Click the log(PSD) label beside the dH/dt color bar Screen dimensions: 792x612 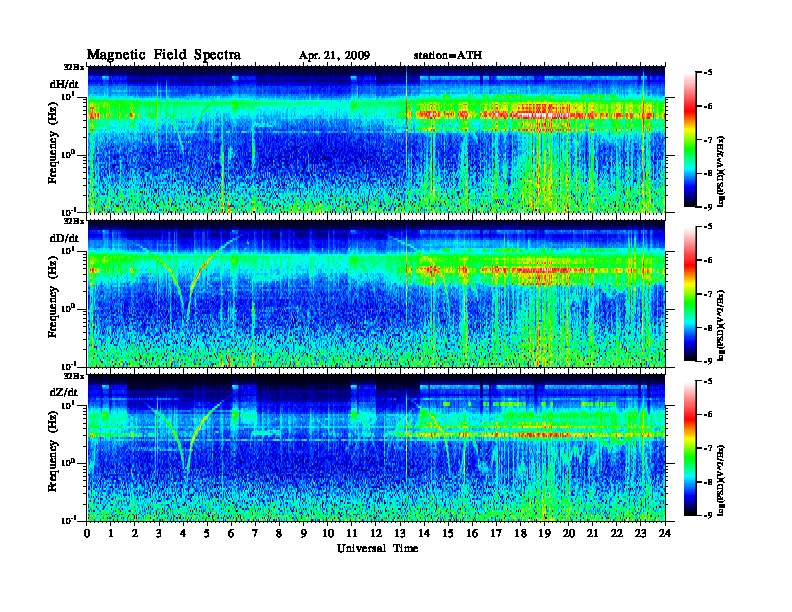[x=722, y=171]
